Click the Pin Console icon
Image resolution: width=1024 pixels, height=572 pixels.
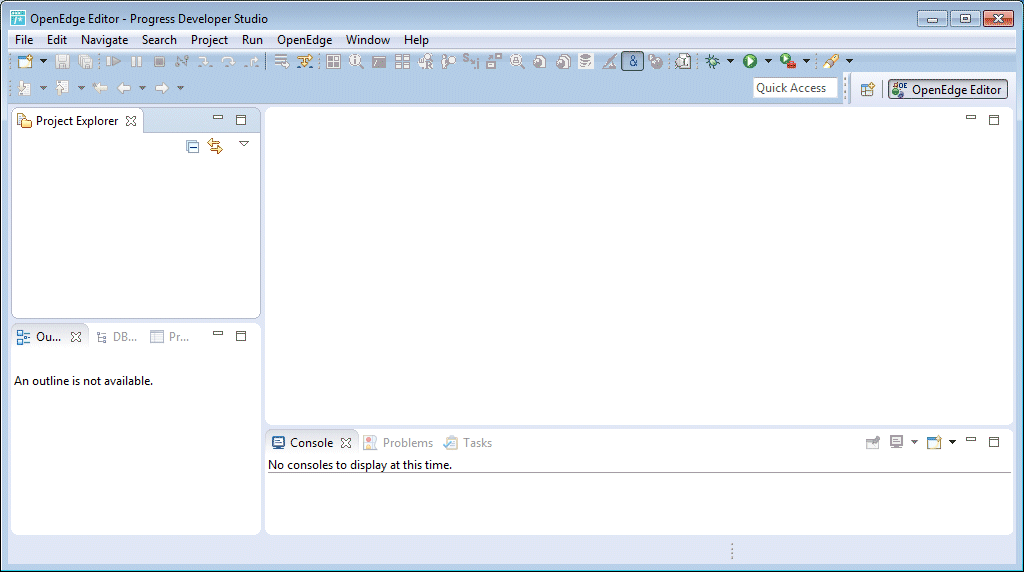click(x=872, y=443)
